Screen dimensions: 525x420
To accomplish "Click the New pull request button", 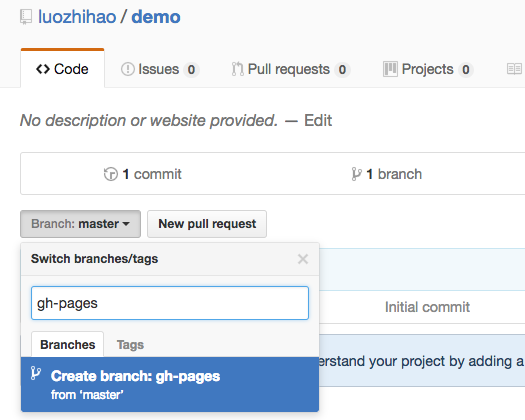I will point(207,224).
